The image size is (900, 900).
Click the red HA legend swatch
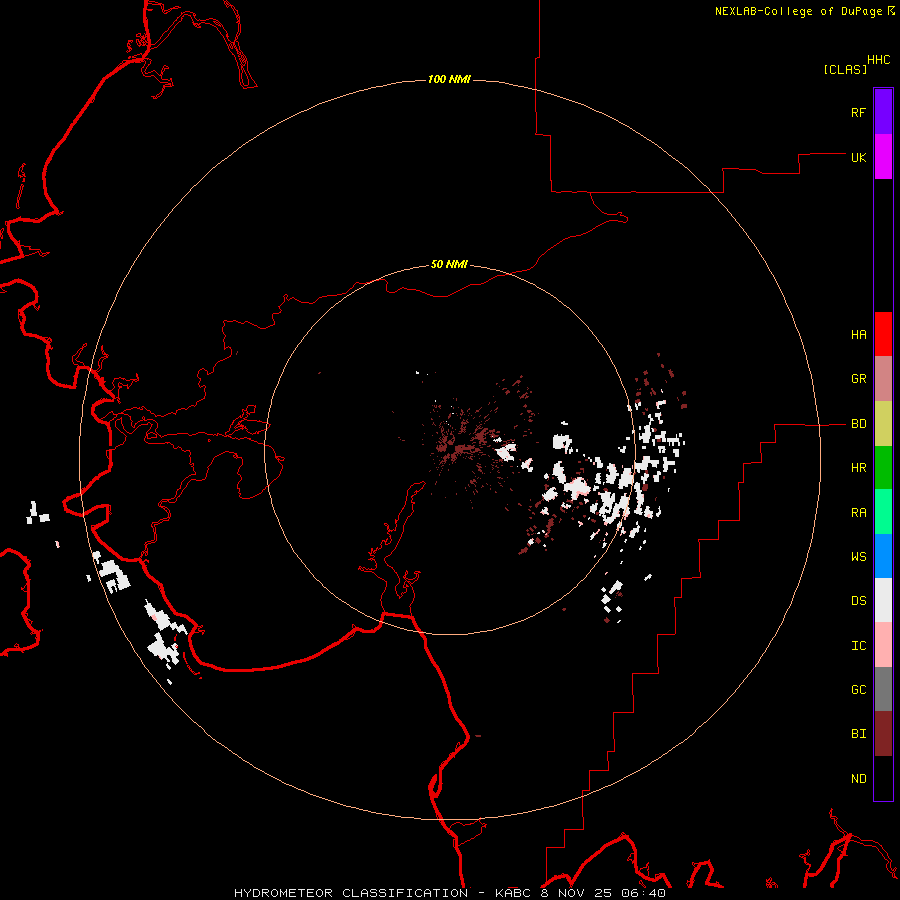click(x=883, y=334)
